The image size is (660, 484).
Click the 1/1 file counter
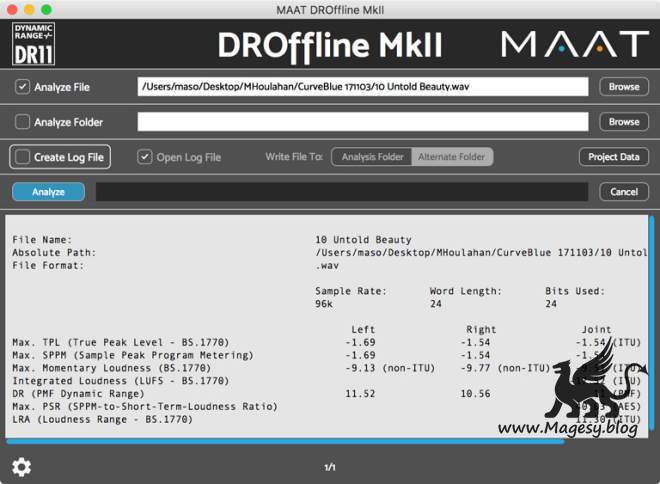[x=330, y=467]
